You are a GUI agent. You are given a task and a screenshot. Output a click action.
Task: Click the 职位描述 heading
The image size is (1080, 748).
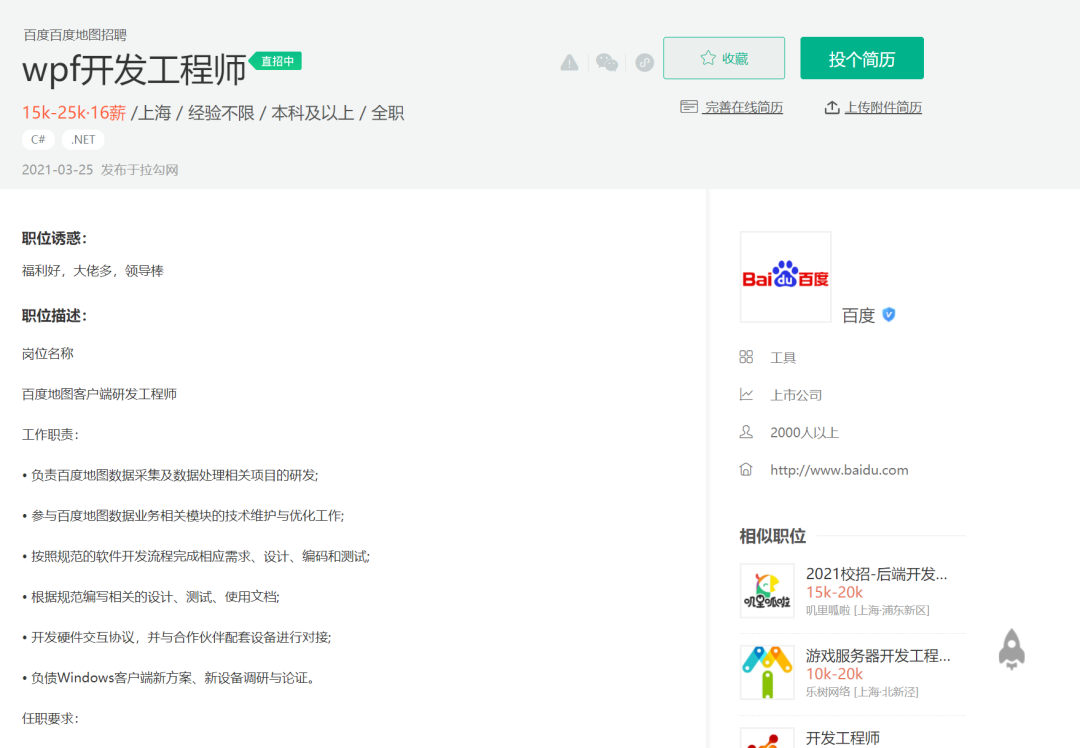click(x=54, y=315)
